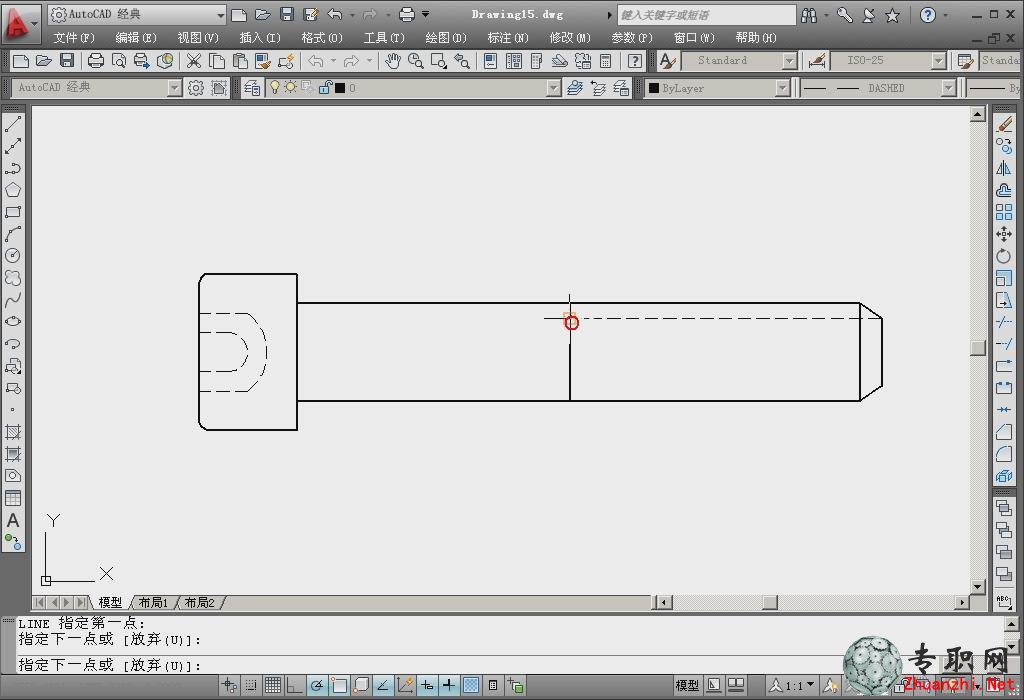1024x700 pixels.
Task: Activate the Pan hand tool
Action: point(392,61)
